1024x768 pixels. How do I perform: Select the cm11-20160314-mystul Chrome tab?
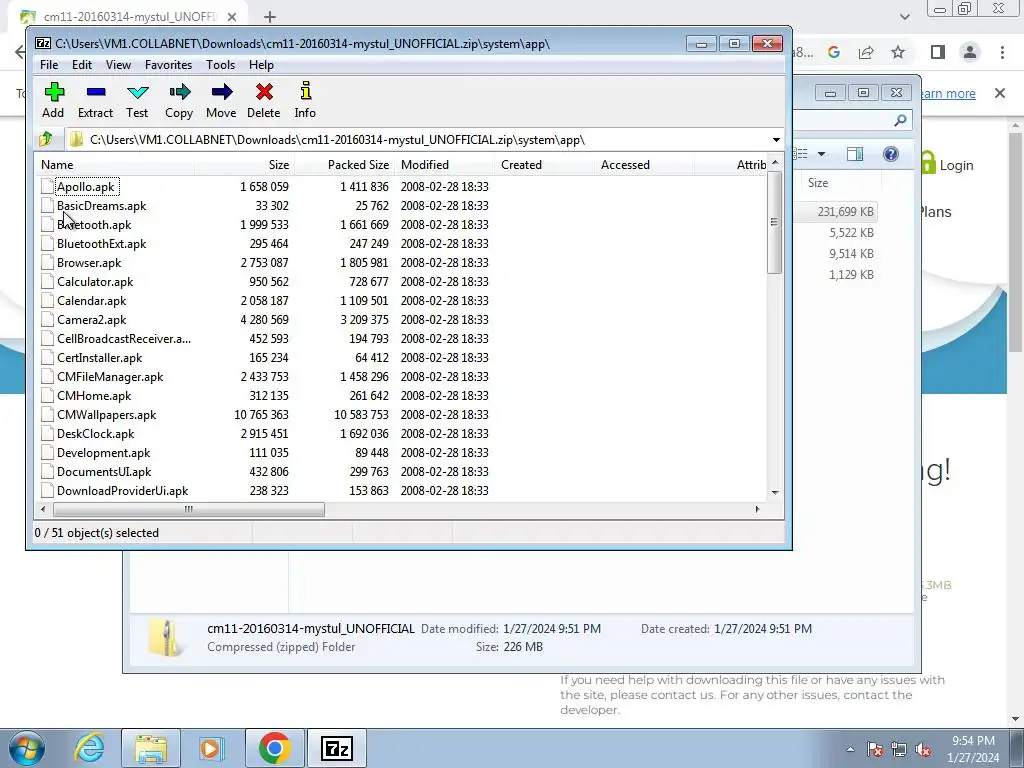127,17
